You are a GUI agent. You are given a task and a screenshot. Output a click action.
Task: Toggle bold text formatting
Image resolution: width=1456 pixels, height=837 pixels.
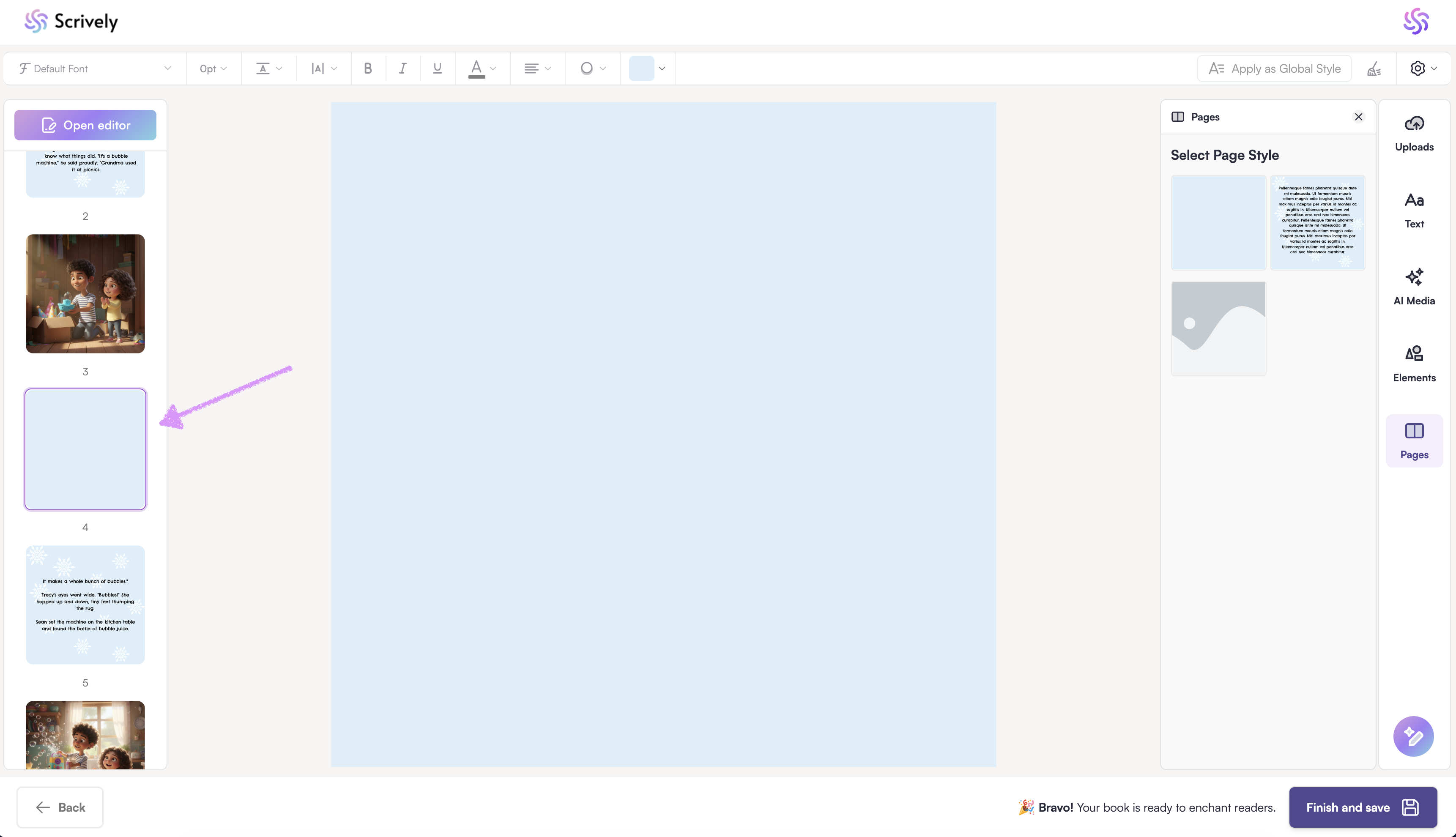click(368, 68)
